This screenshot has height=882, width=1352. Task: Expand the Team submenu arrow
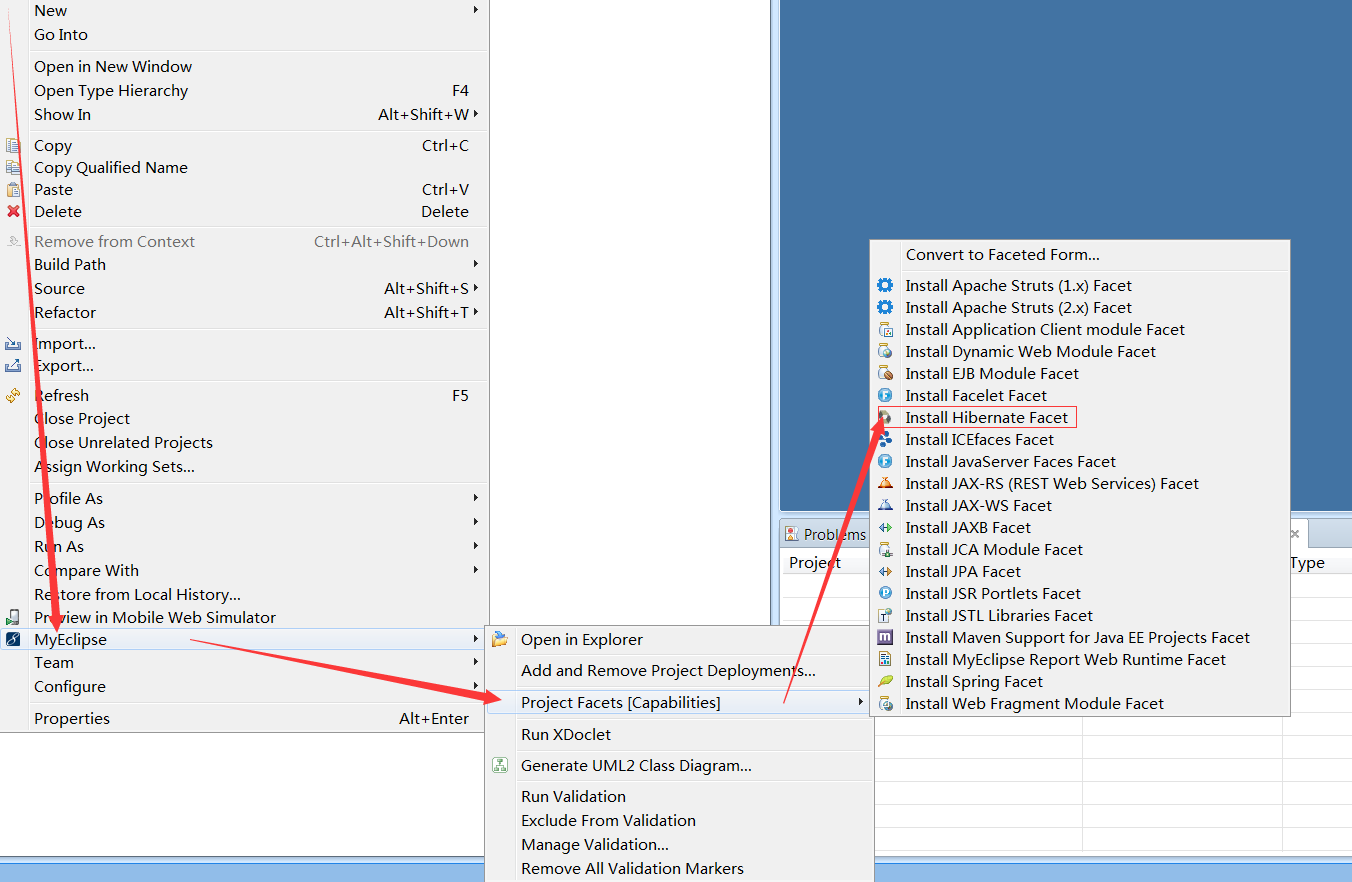tap(476, 662)
